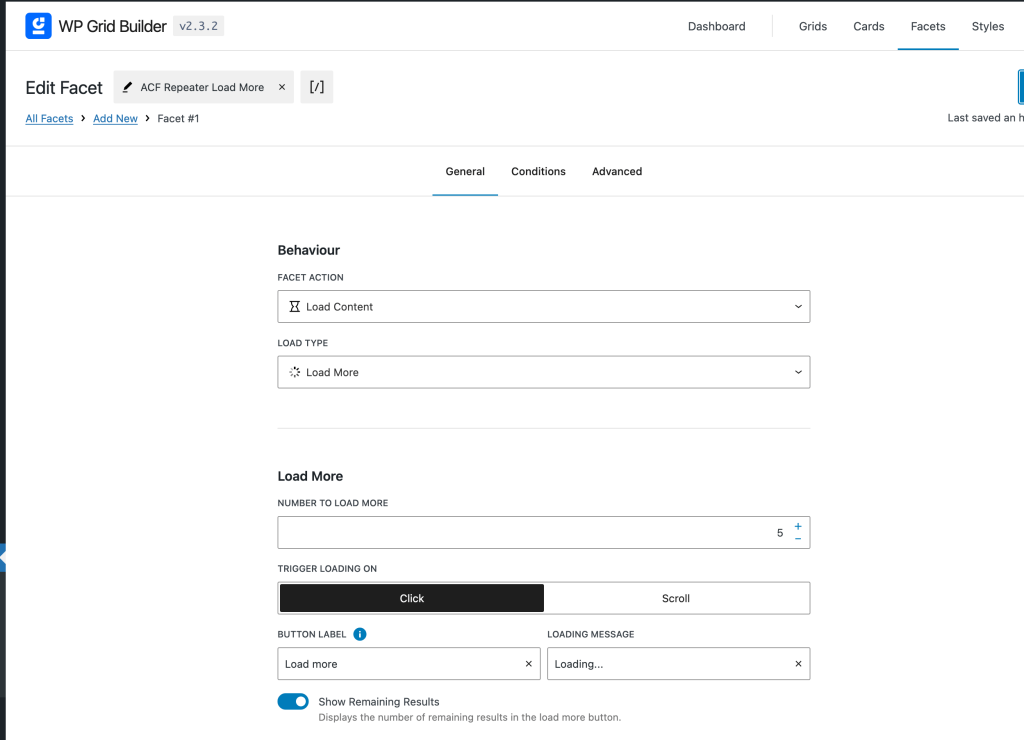The height and width of the screenshot is (740, 1024).
Task: Go to the Grids section
Action: pos(812,26)
